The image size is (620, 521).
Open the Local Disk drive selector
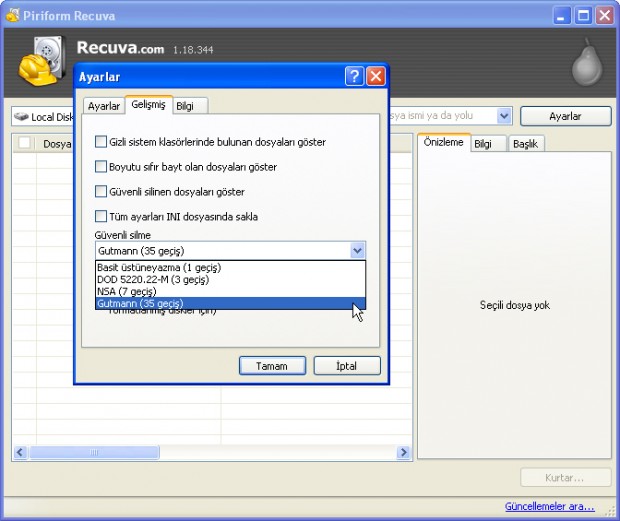coord(43,117)
